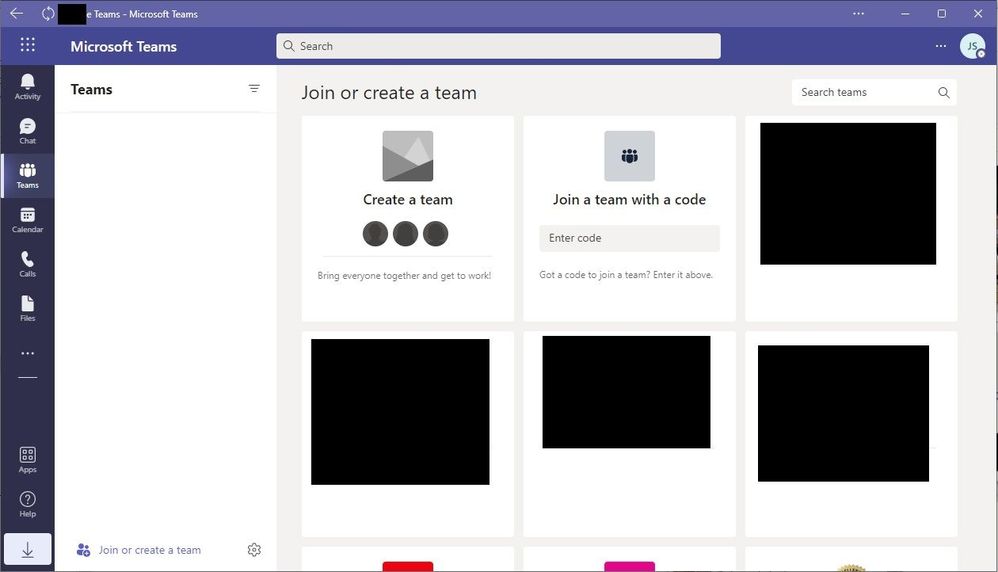
Task: Open title bar ellipsis menu
Action: click(858, 13)
